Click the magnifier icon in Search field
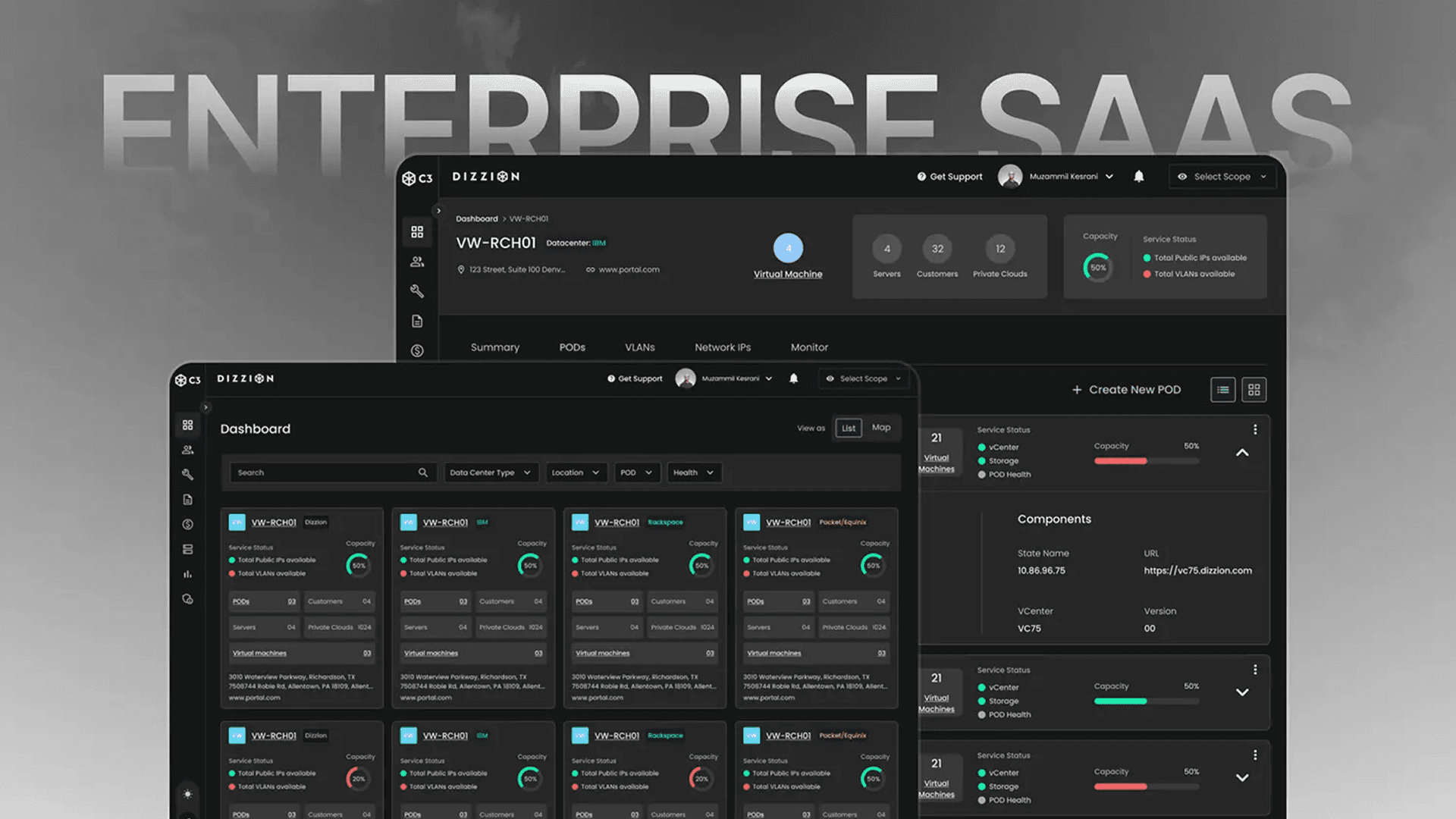The image size is (1456, 819). click(x=422, y=472)
